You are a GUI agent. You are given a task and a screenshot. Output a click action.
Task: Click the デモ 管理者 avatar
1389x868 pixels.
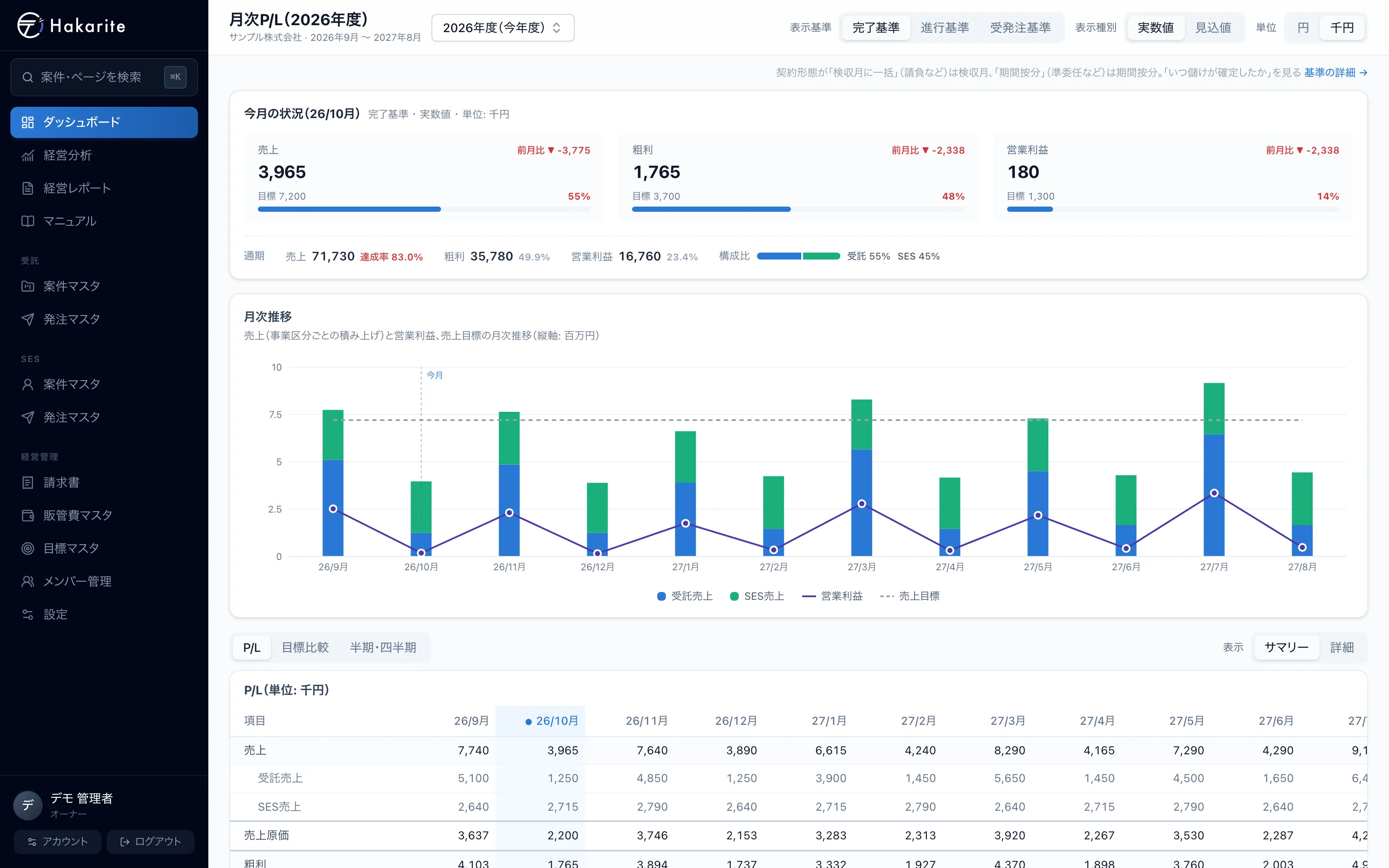(x=27, y=805)
